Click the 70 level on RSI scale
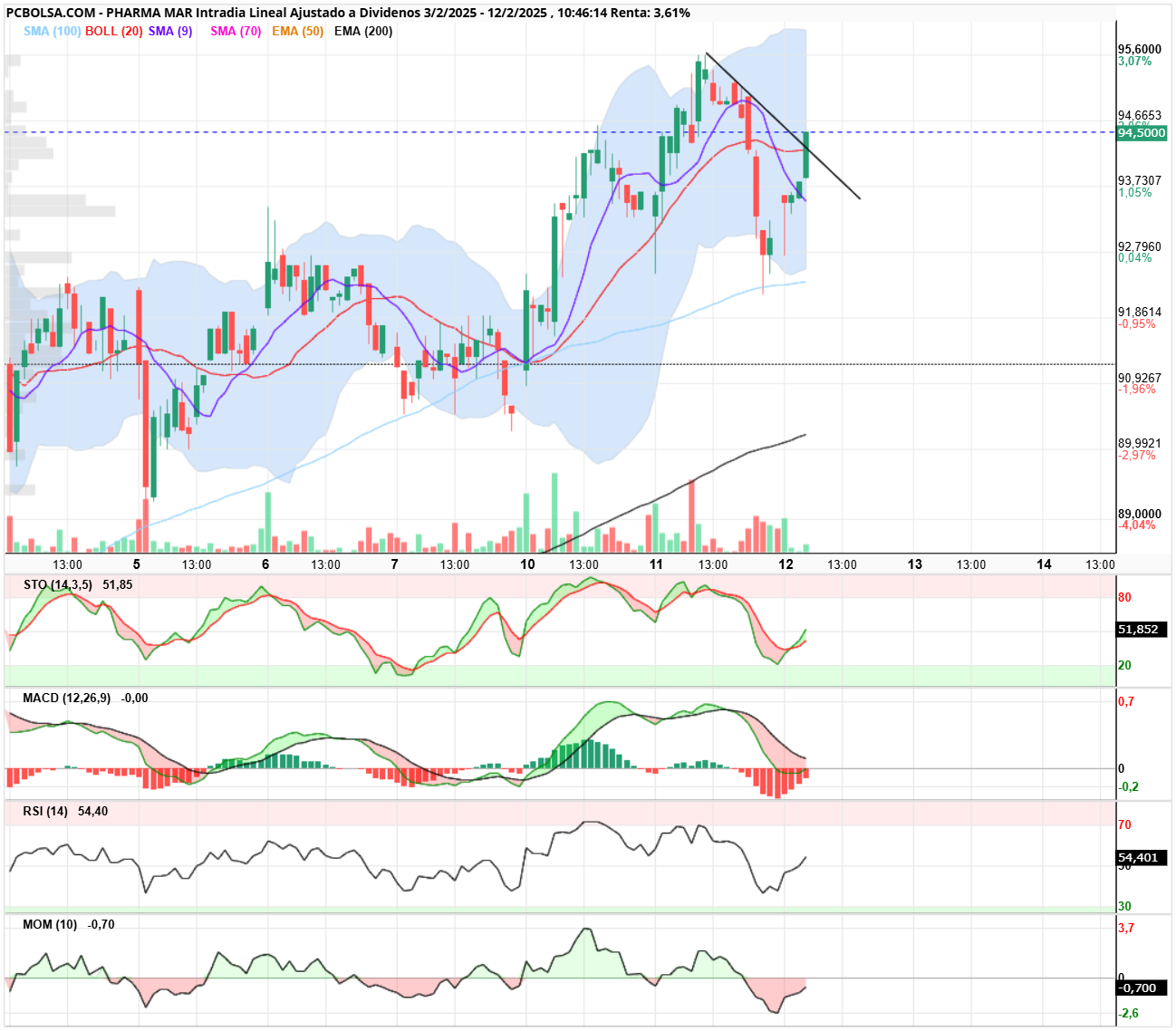 [1124, 824]
